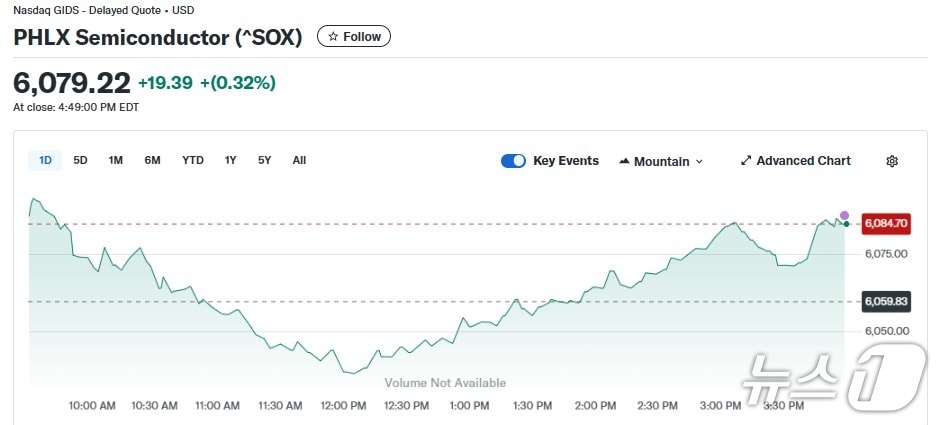Click the expand arrows Advanced Chart icon
This screenshot has height=425, width=940.
click(x=746, y=161)
